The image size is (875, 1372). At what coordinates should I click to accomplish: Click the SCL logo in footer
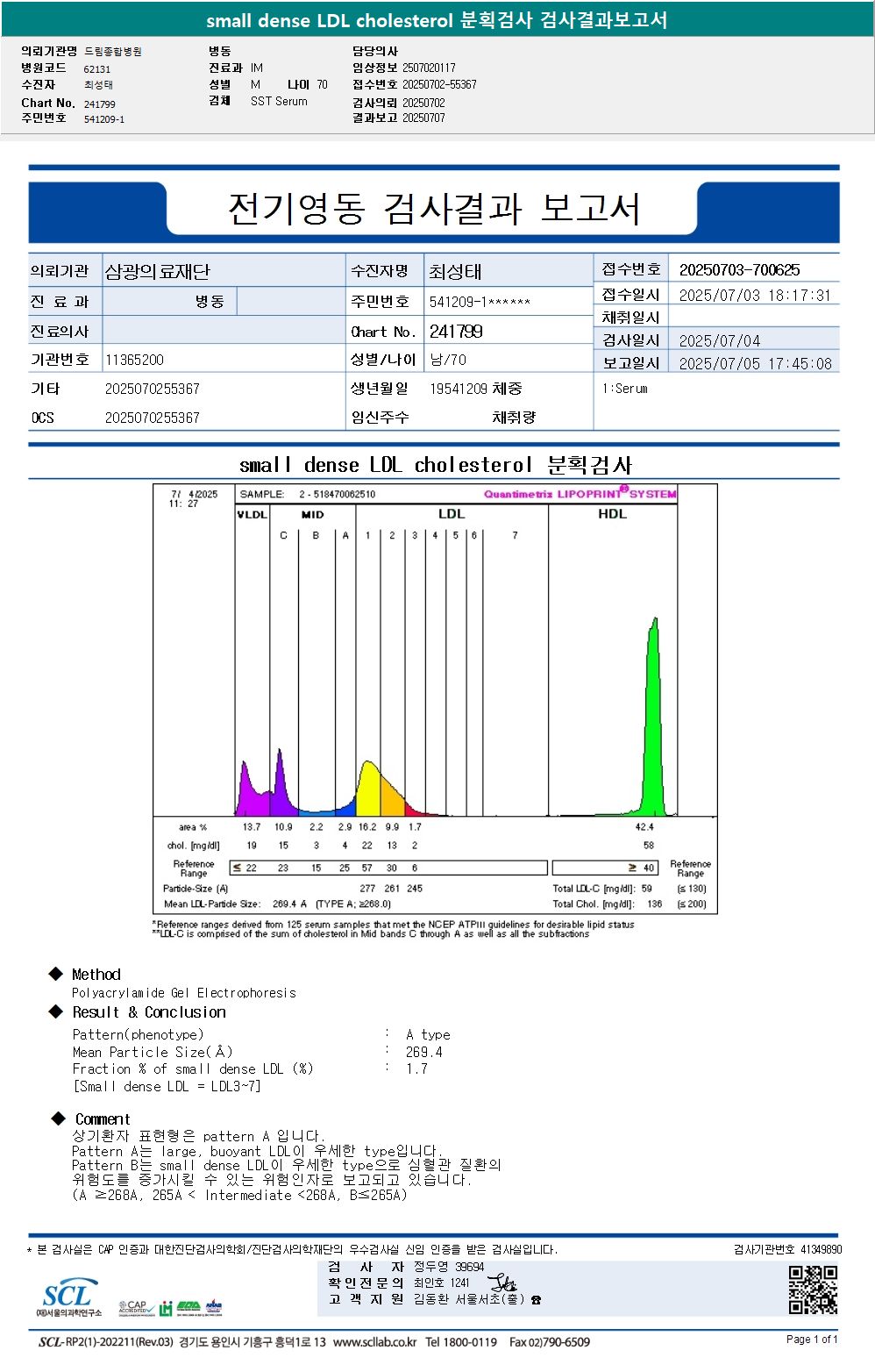pyautogui.click(x=68, y=1298)
